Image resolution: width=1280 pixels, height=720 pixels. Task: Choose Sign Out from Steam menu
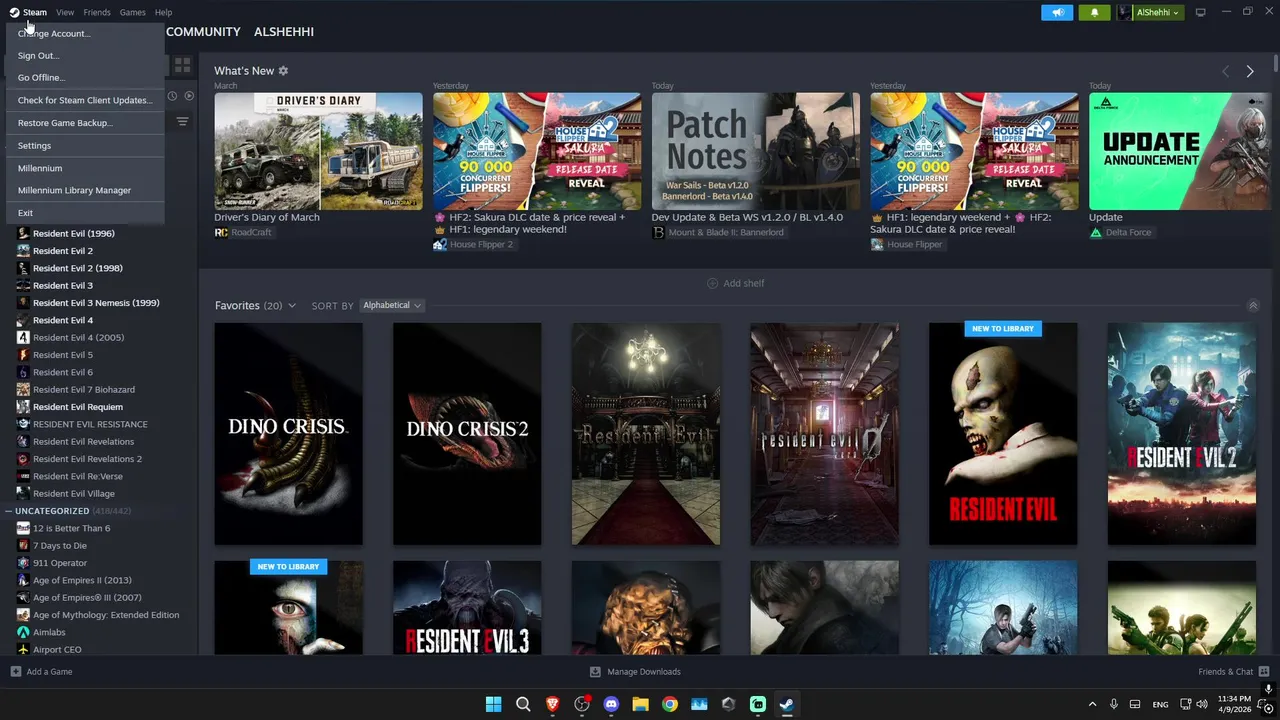(x=39, y=55)
